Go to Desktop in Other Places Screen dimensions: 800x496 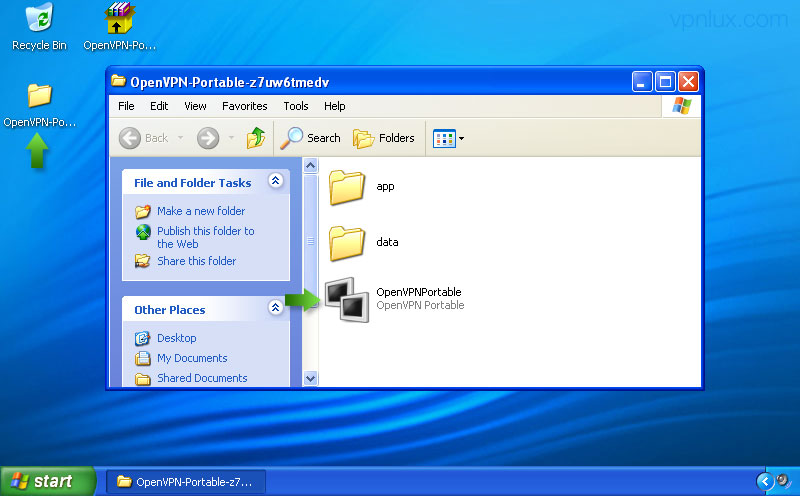coord(177,338)
